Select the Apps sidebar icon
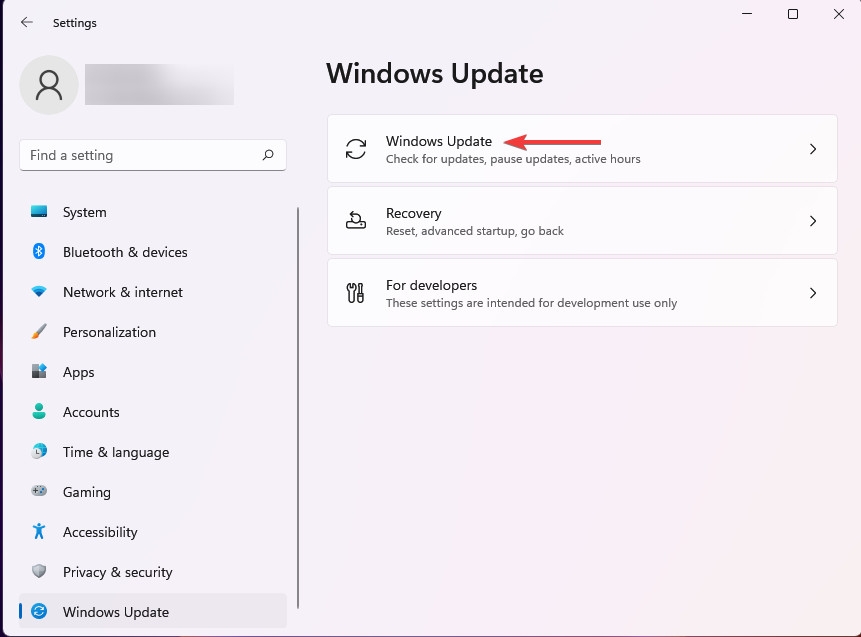861x637 pixels. pyautogui.click(x=40, y=372)
